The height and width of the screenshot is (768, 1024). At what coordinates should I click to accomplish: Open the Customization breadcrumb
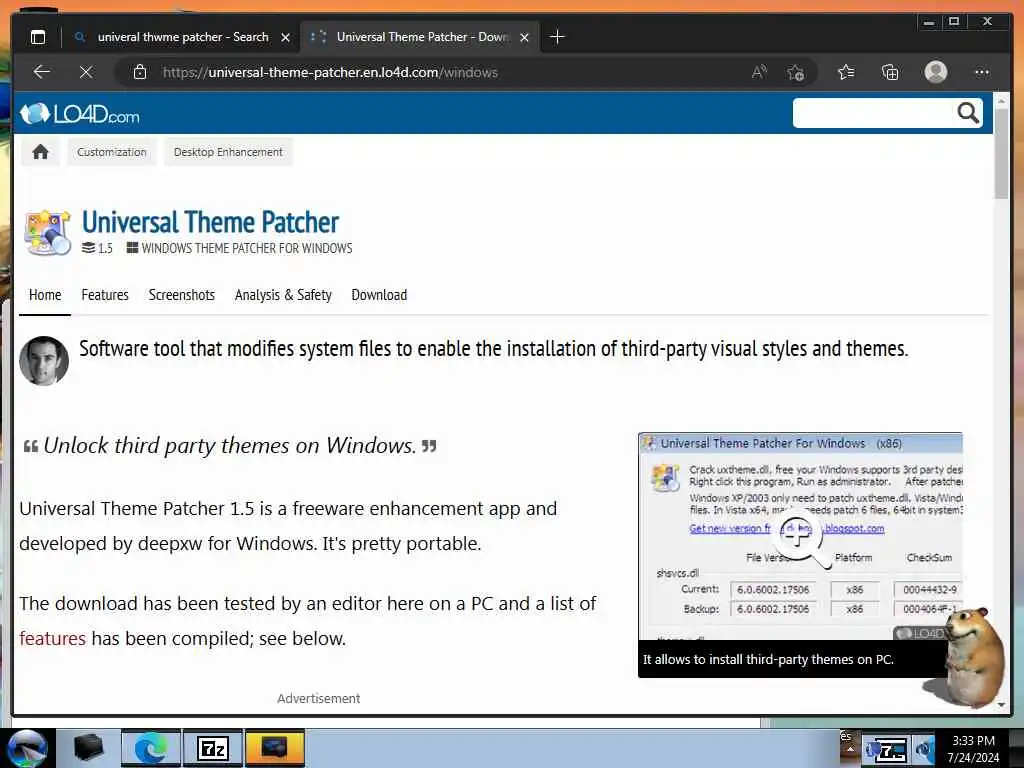coord(112,152)
